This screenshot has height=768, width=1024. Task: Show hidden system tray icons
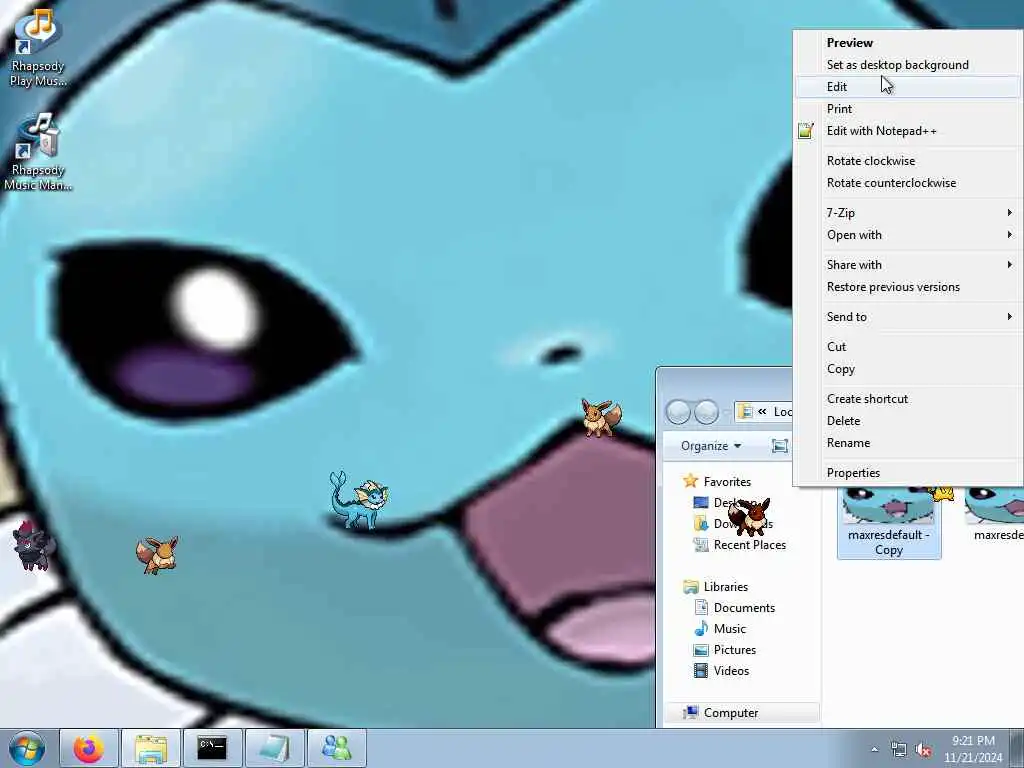coord(874,749)
